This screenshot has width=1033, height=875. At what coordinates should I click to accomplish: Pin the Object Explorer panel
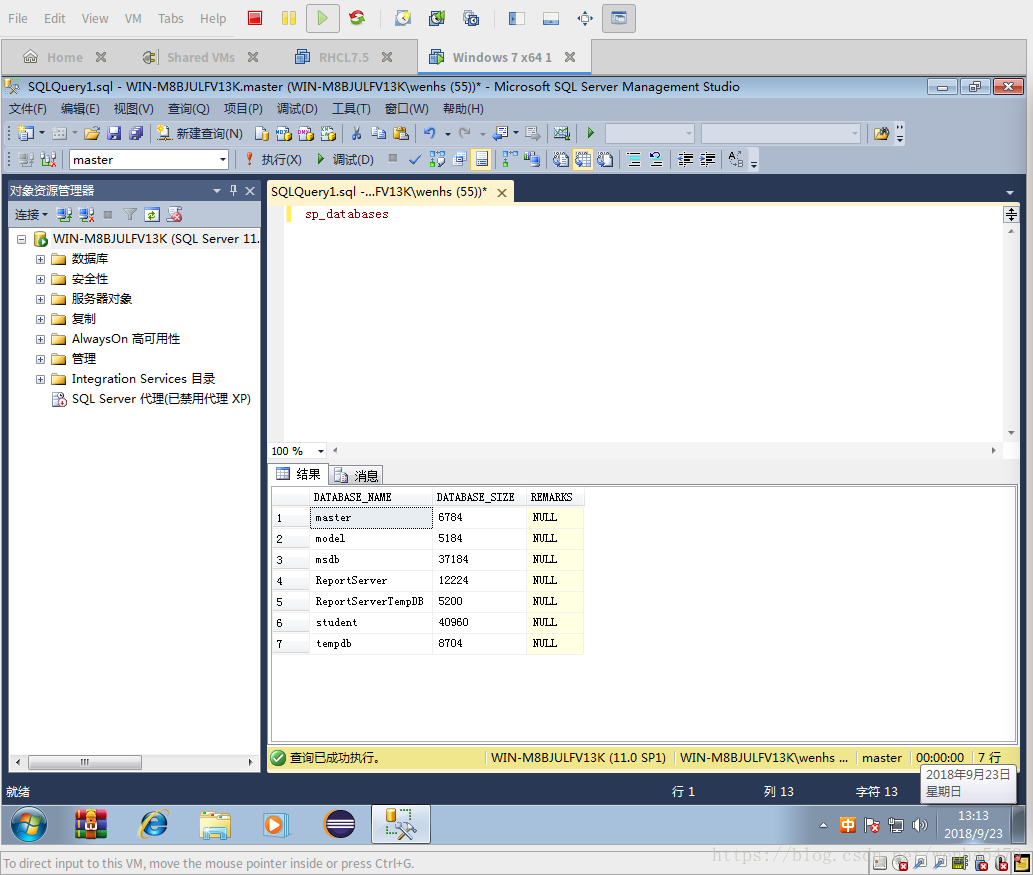pos(233,190)
